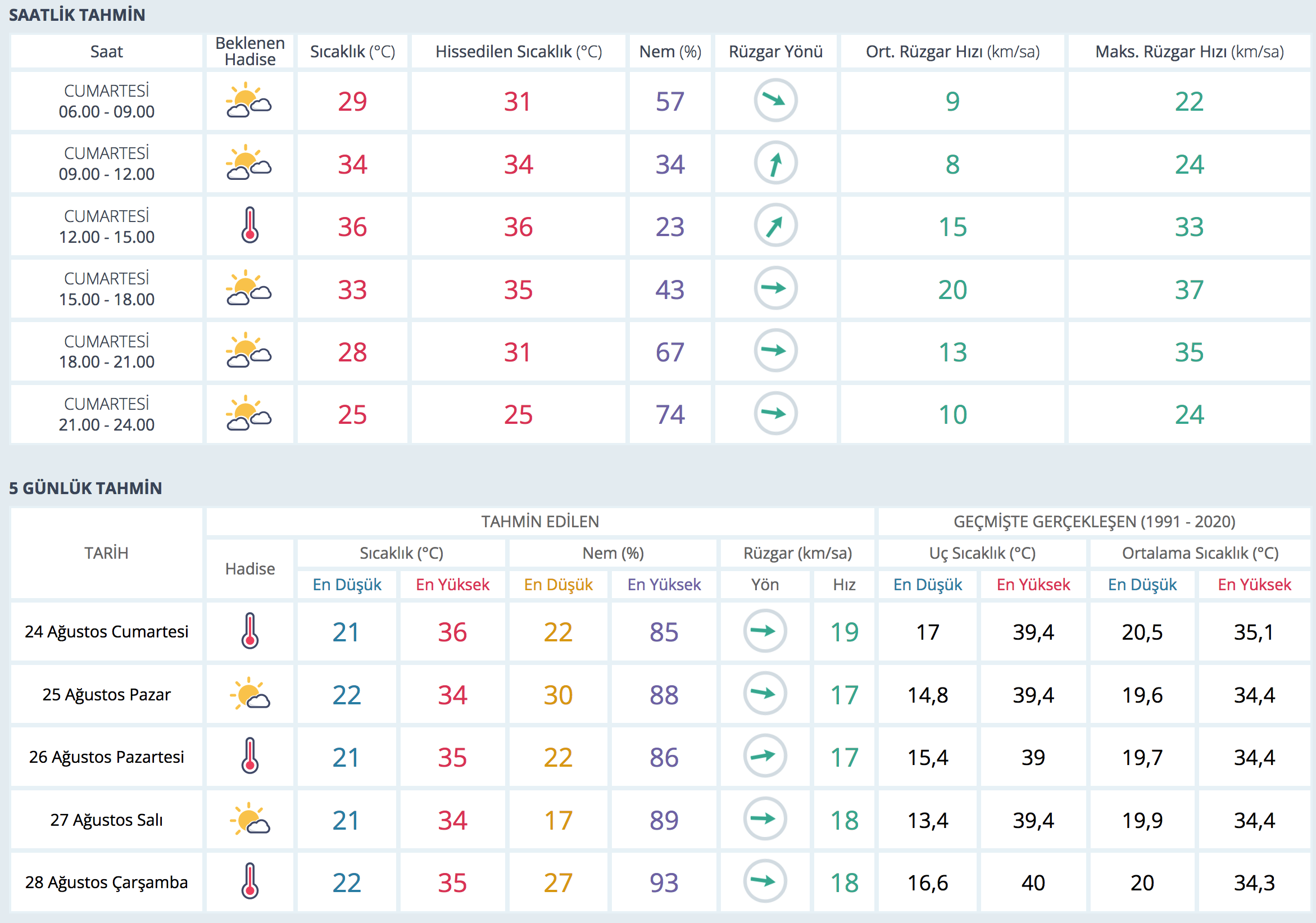Click the 5 GÜNLÜK TAHMİN heading
The image size is (1316, 923).
[x=85, y=488]
